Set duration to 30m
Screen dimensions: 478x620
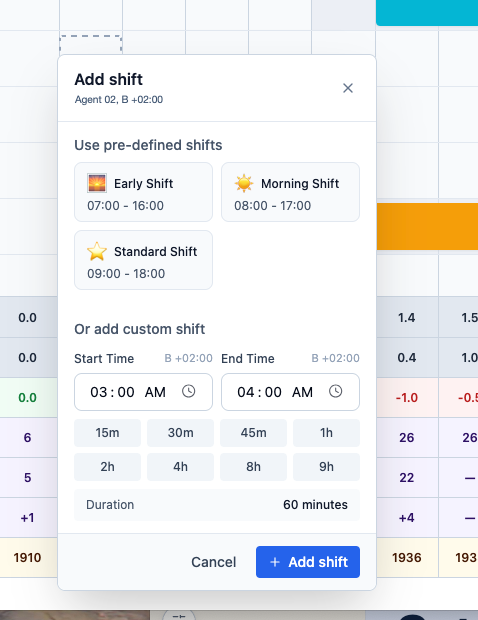[180, 433]
